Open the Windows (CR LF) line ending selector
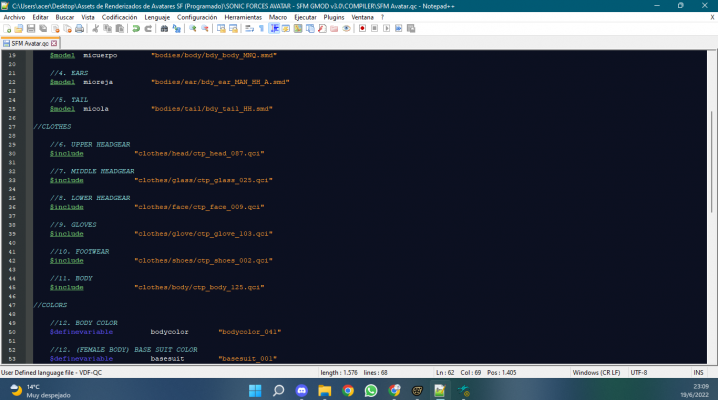This screenshot has width=718, height=400. click(592, 372)
